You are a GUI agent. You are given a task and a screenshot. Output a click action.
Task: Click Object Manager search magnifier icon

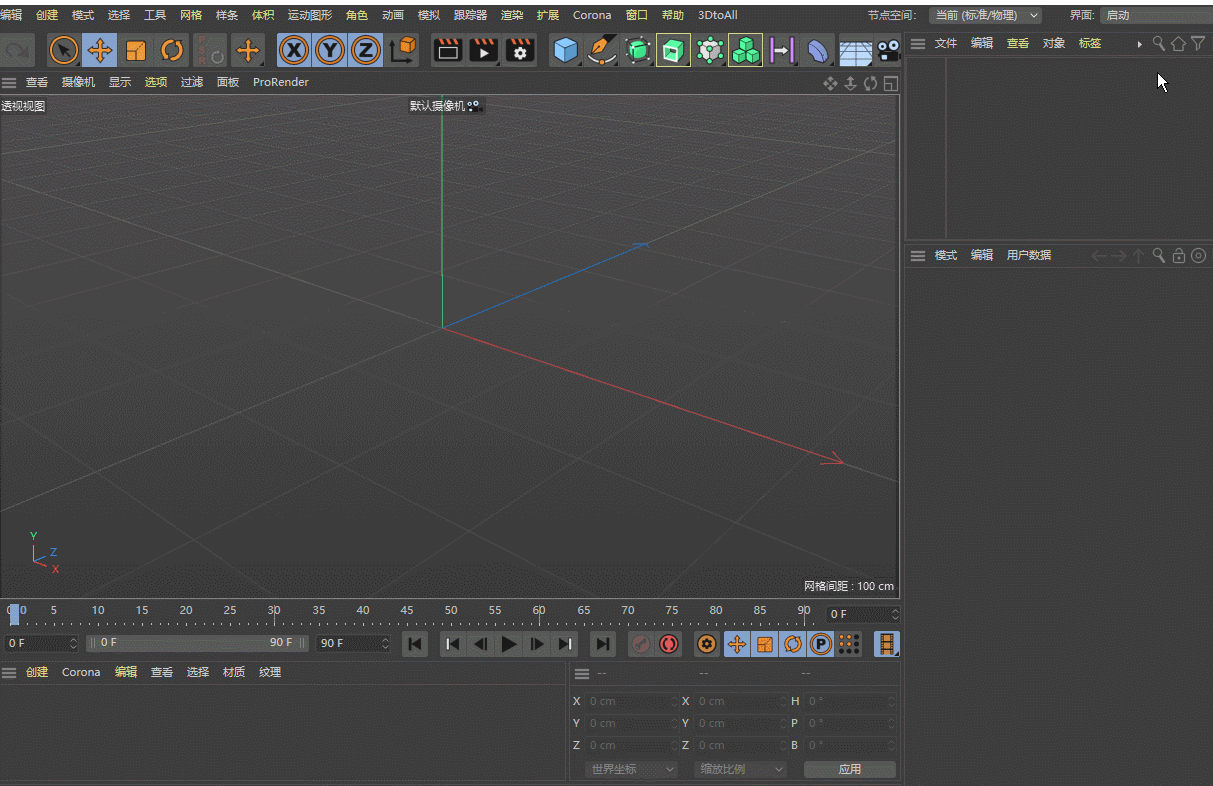[x=1159, y=43]
